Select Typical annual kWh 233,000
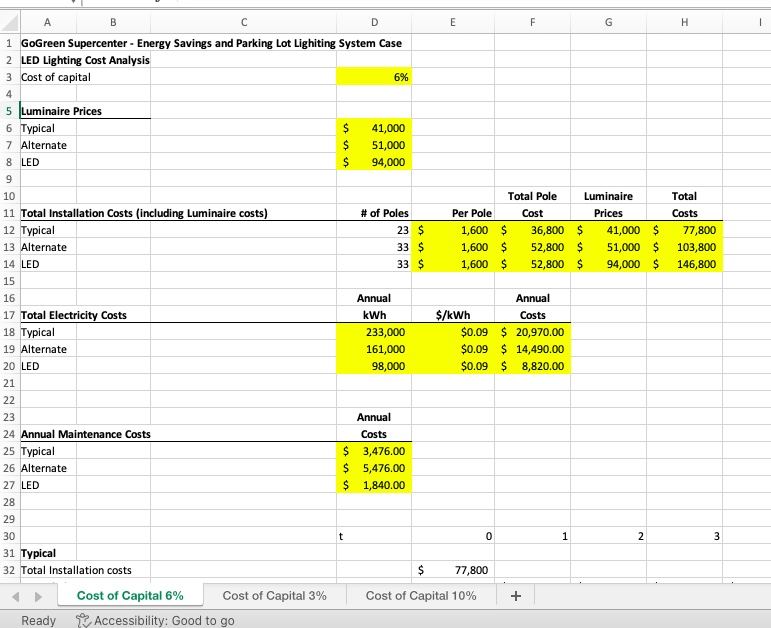 374,332
